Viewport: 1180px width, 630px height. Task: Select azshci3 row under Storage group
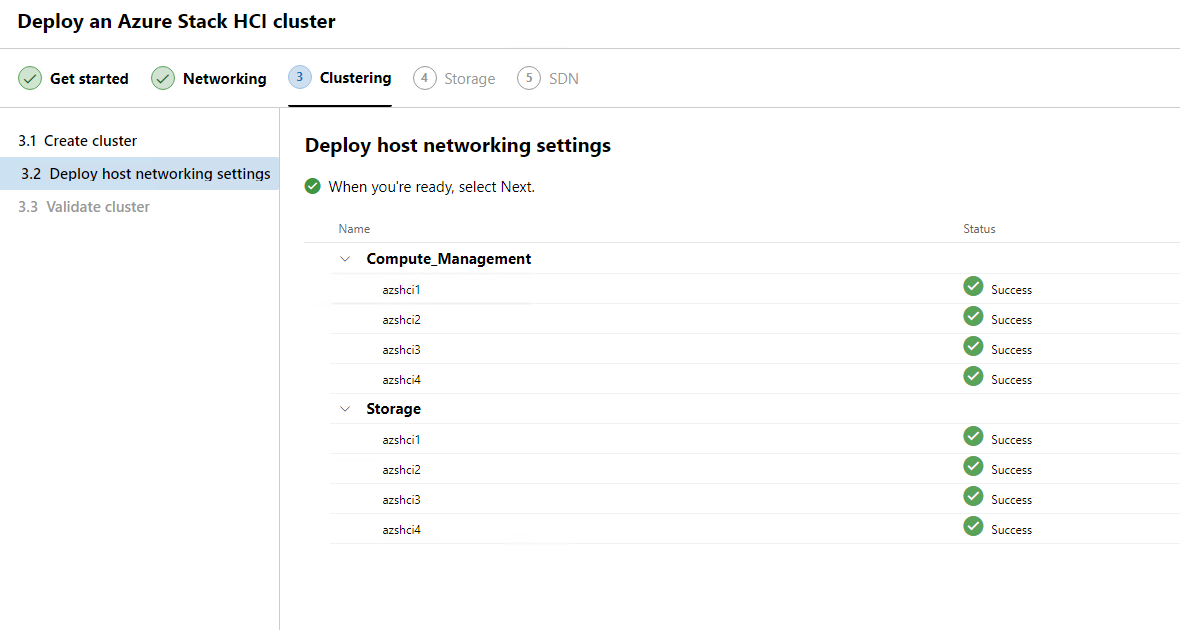pos(401,500)
